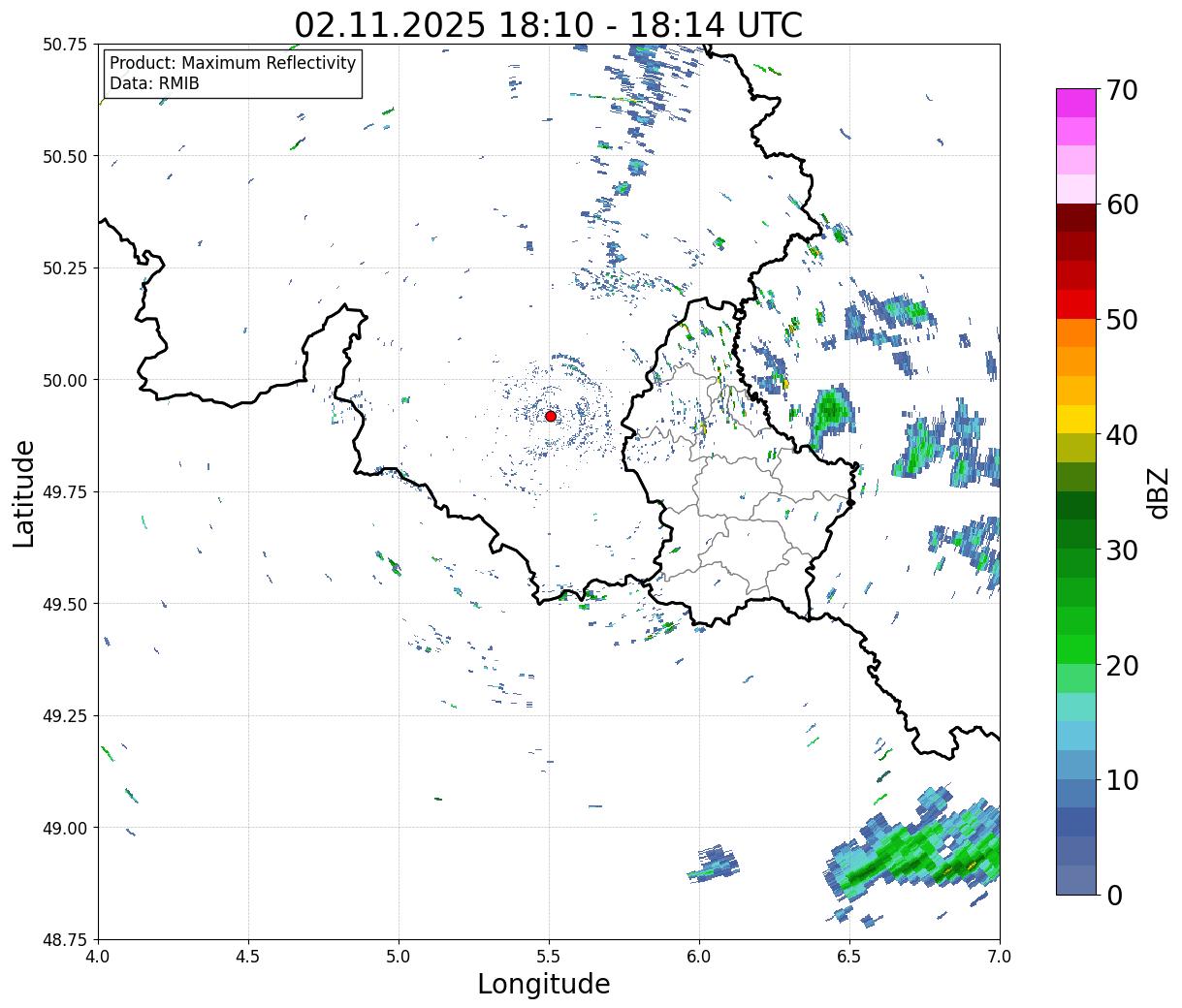
Task: Click the latitude tick label 49.25
Action: click(x=65, y=716)
